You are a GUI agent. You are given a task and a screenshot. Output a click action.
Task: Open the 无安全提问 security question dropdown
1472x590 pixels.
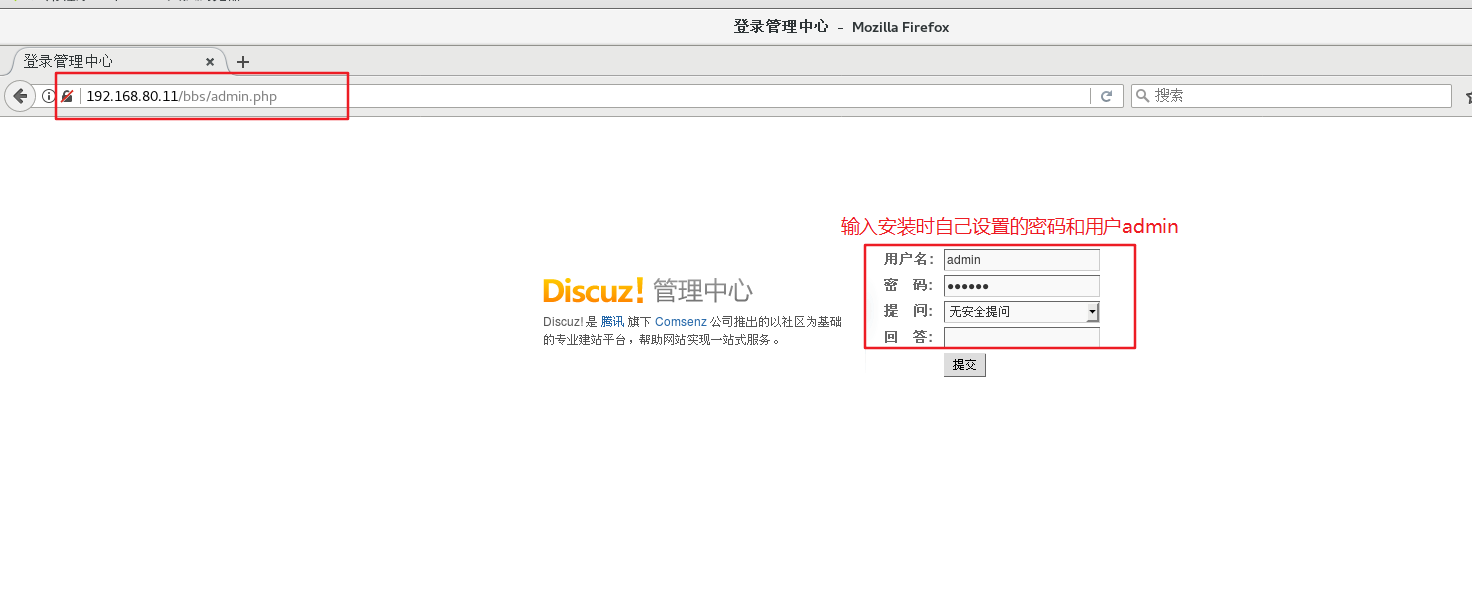(x=1021, y=312)
